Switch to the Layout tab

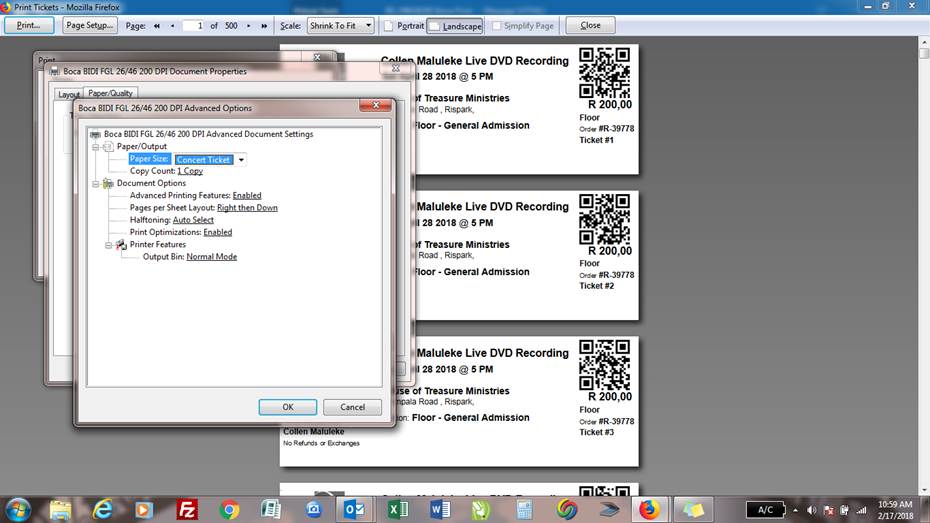(x=69, y=94)
